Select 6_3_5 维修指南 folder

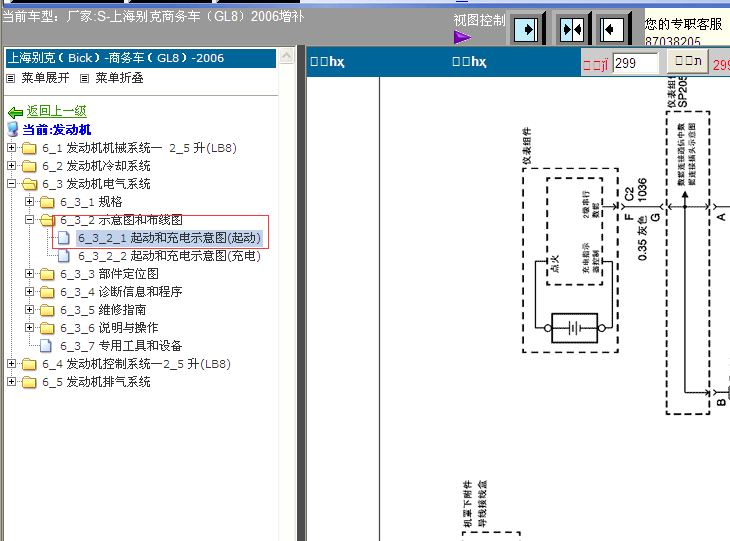pos(103,310)
